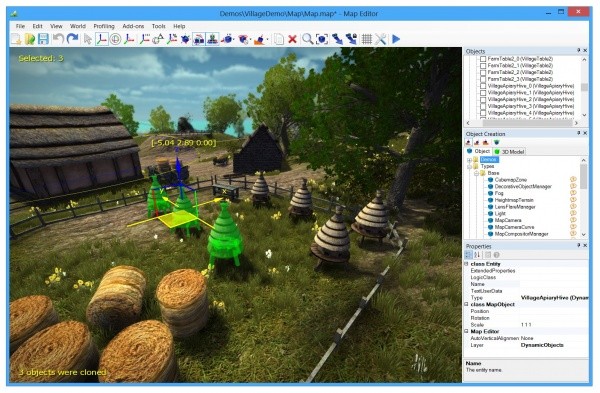This screenshot has width=600, height=393.
Task: Open the Add-ons menu
Action: click(x=133, y=26)
